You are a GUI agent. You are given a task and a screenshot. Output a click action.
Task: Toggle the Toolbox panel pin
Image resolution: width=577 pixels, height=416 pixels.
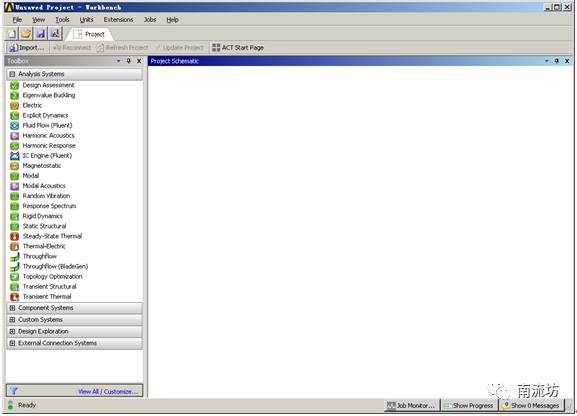pyautogui.click(x=129, y=61)
